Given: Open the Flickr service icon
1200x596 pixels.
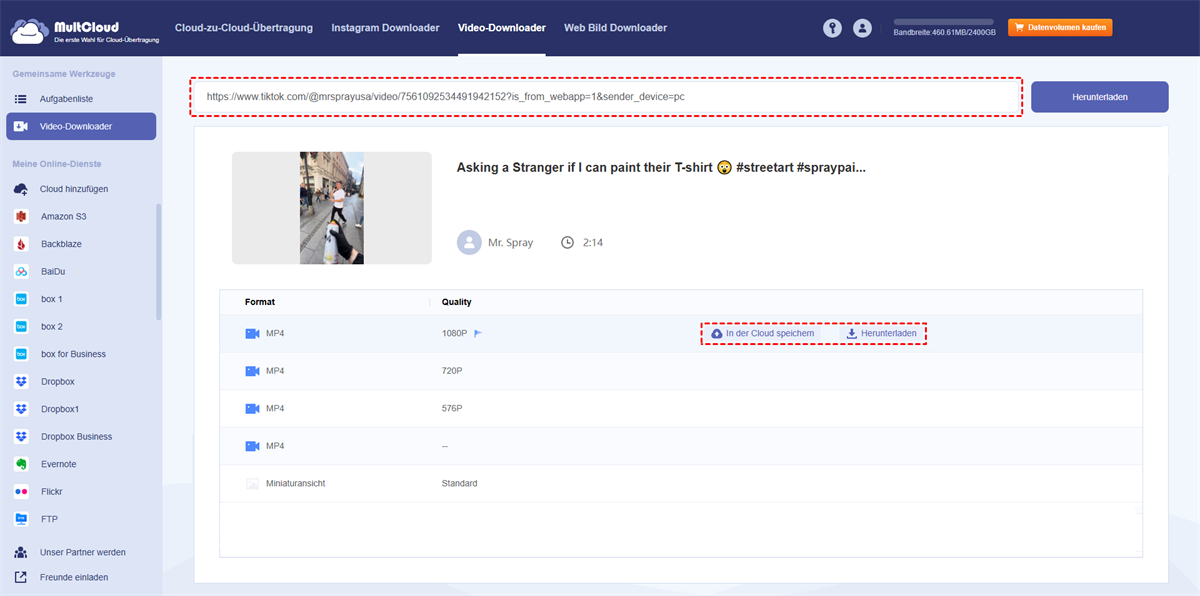Looking at the screenshot, I should [x=21, y=492].
